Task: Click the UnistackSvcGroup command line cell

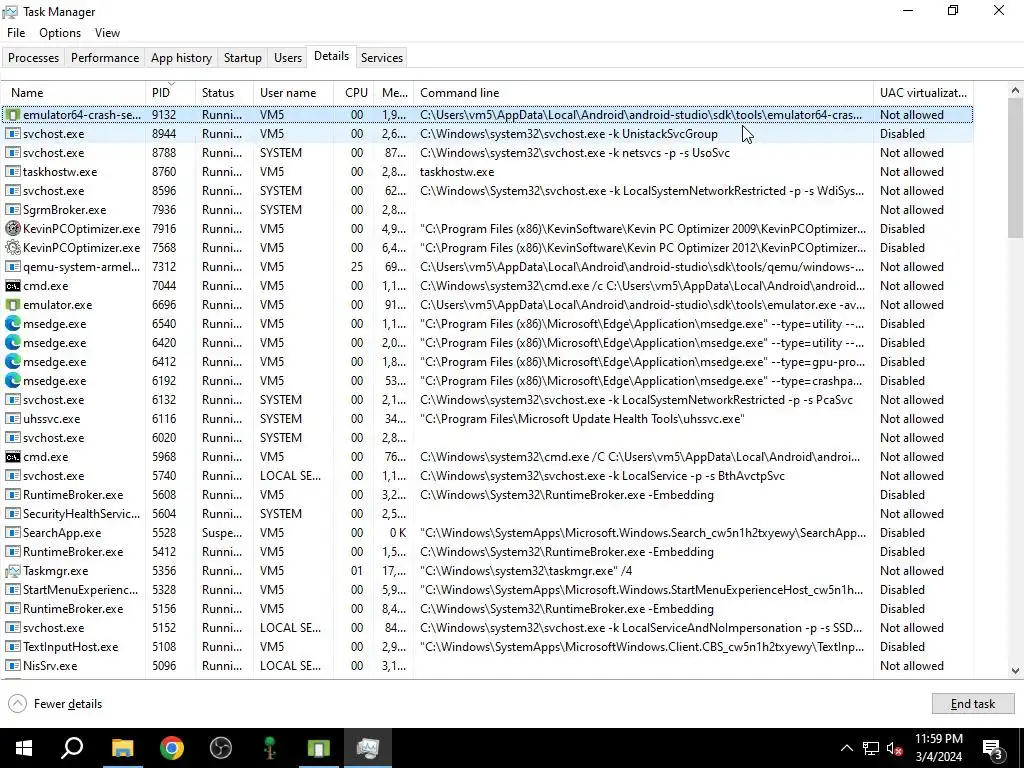Action: (x=569, y=134)
